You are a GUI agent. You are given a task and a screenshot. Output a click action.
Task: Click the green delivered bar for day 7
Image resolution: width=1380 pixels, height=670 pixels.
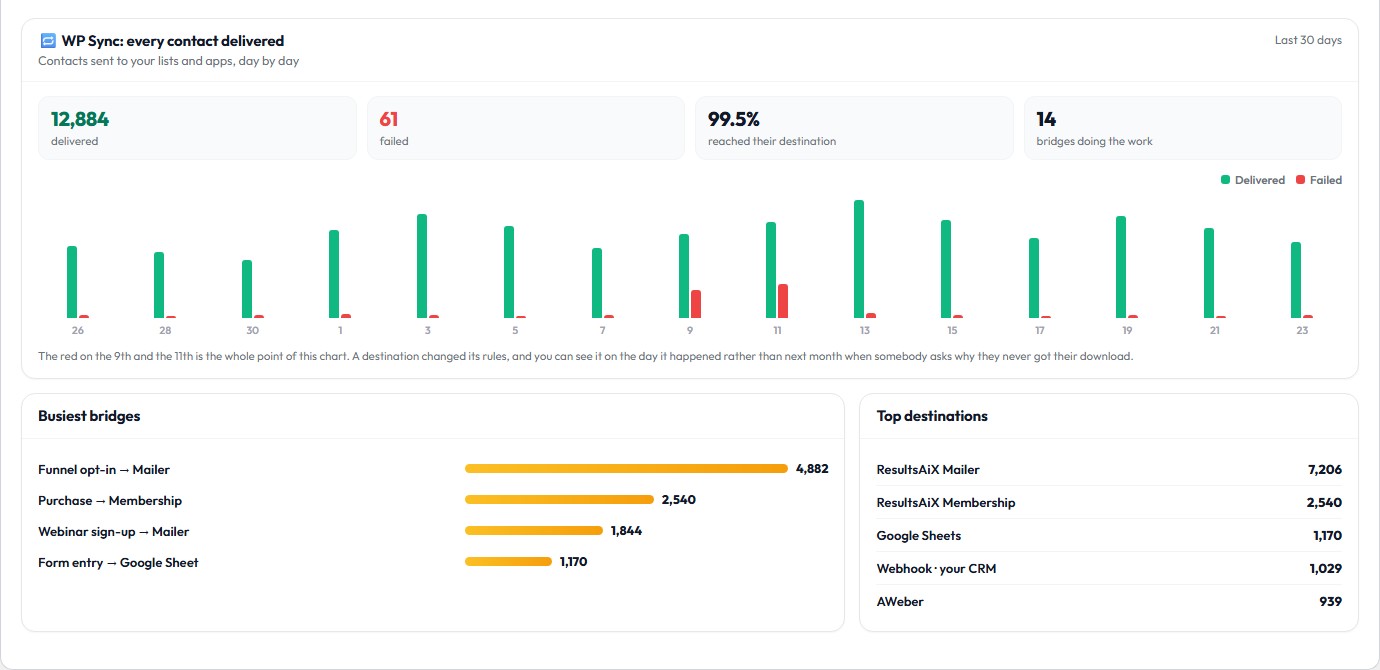click(597, 283)
